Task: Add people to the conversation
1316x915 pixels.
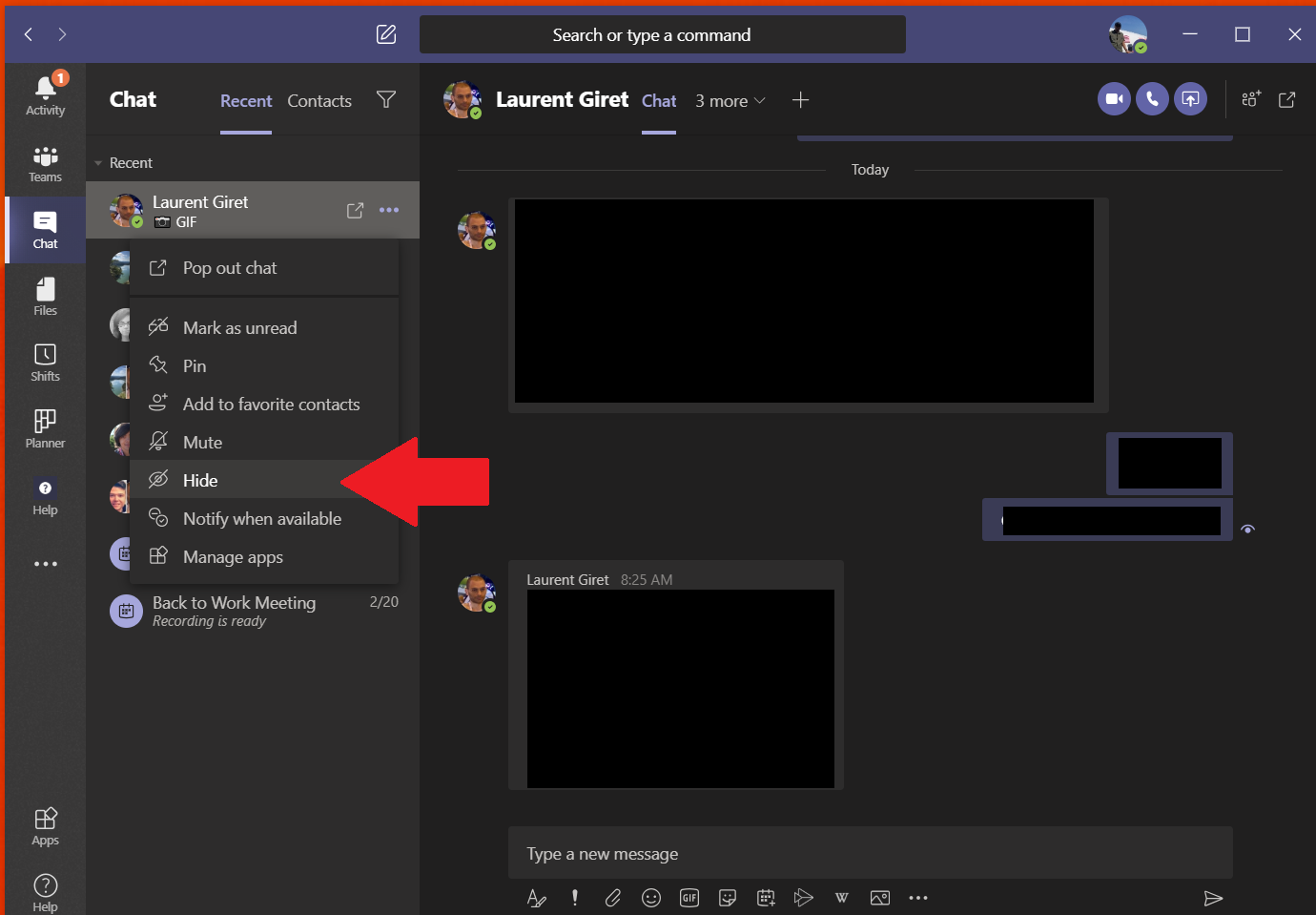Action: point(1251,99)
